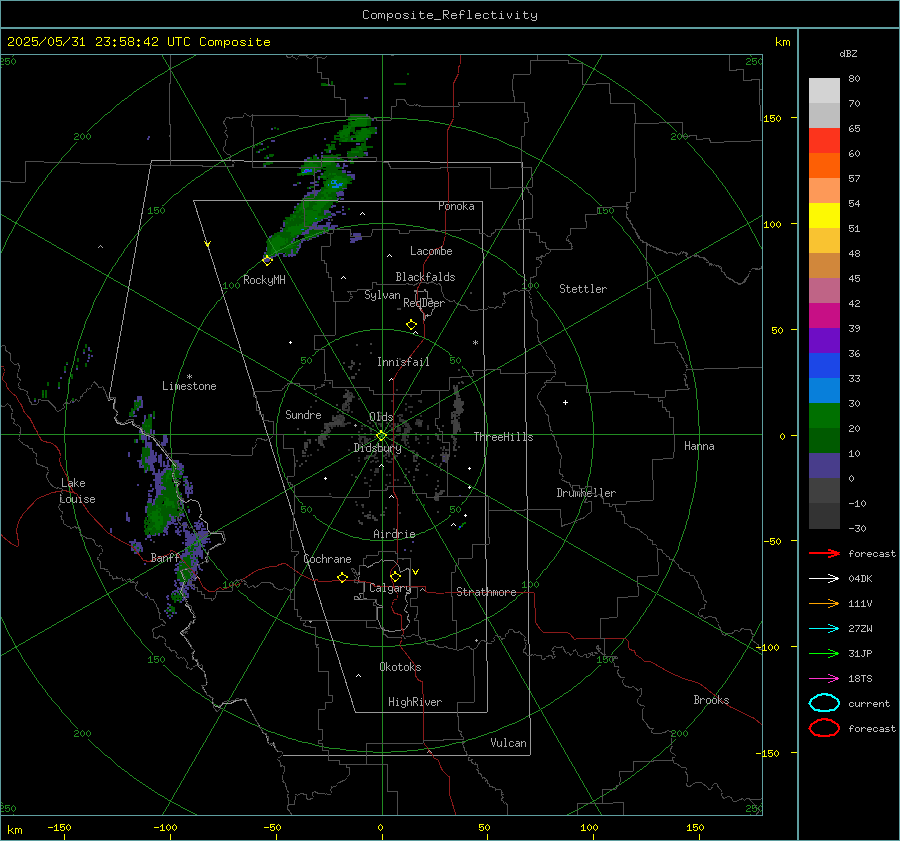Click the green 31JP arrow in legend
The height and width of the screenshot is (841, 900).
pos(825,653)
